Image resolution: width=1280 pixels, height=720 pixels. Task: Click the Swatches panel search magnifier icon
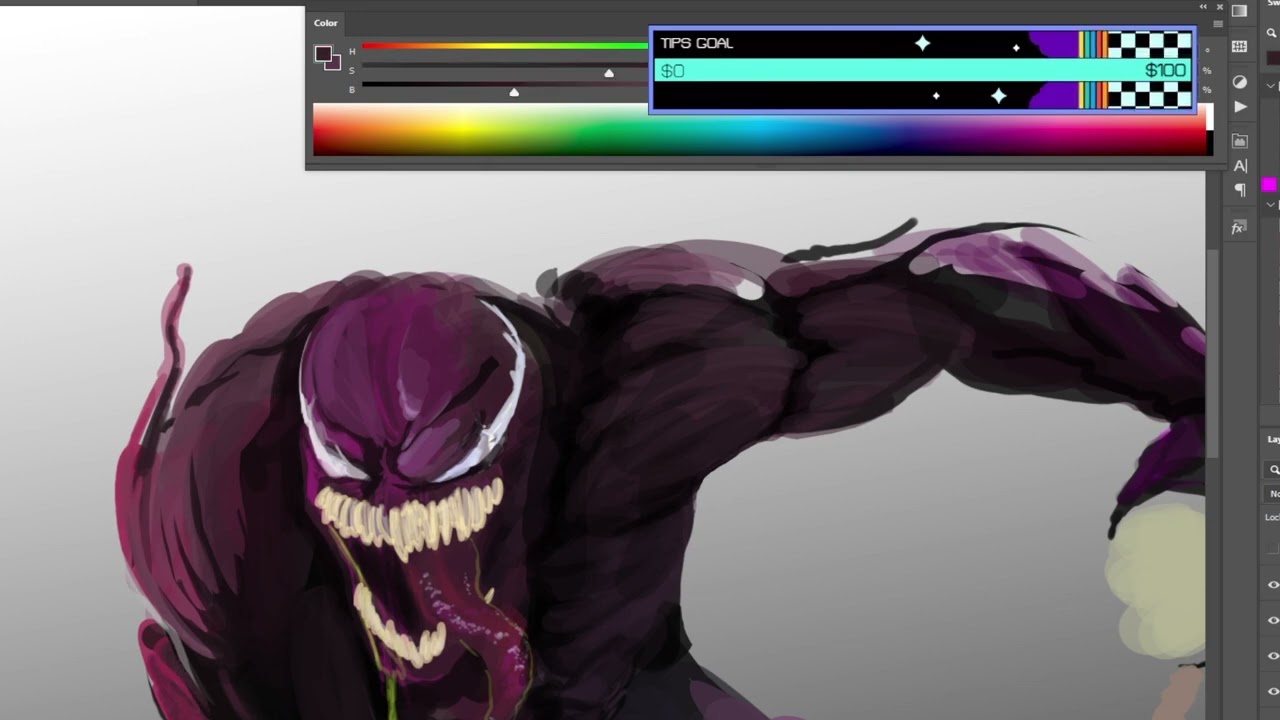[1272, 33]
